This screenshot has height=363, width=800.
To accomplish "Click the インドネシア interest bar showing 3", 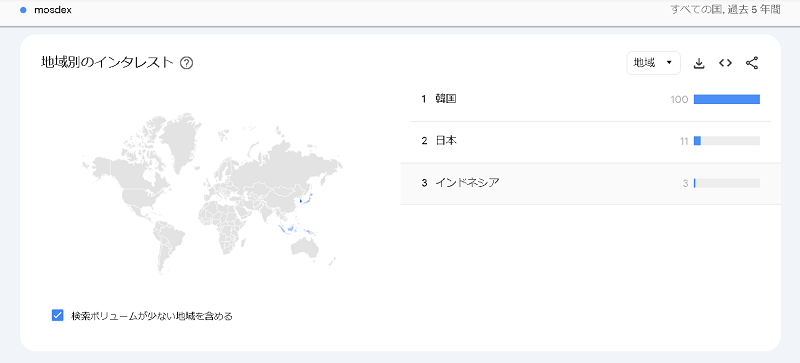I will pos(727,183).
